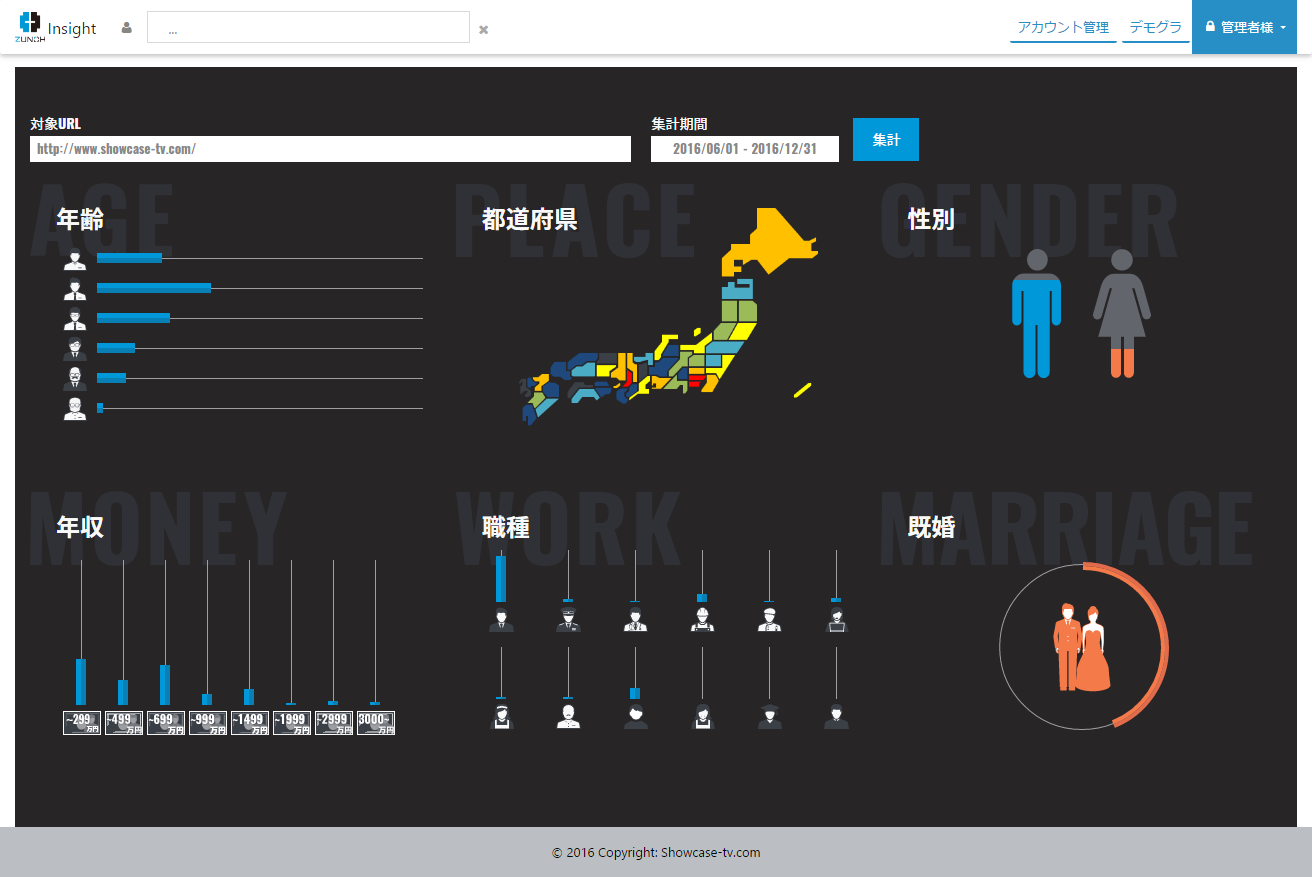The width and height of the screenshot is (1312, 877).
Task: Click the blue 集計 button
Action: click(886, 139)
